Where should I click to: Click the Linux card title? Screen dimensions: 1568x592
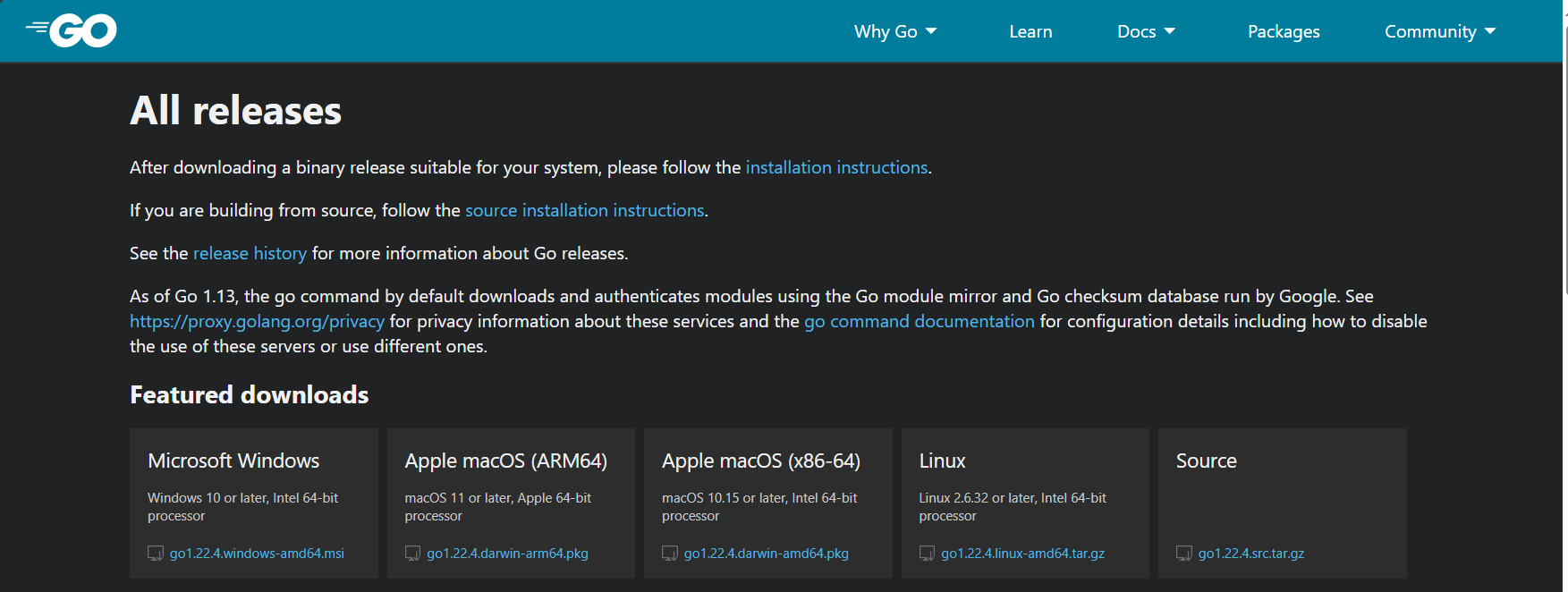pyautogui.click(x=943, y=461)
